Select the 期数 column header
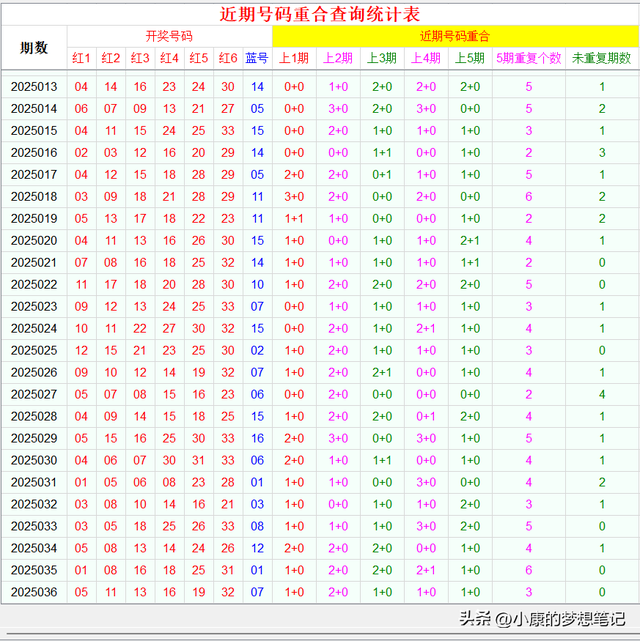640x641 pixels. tap(34, 47)
